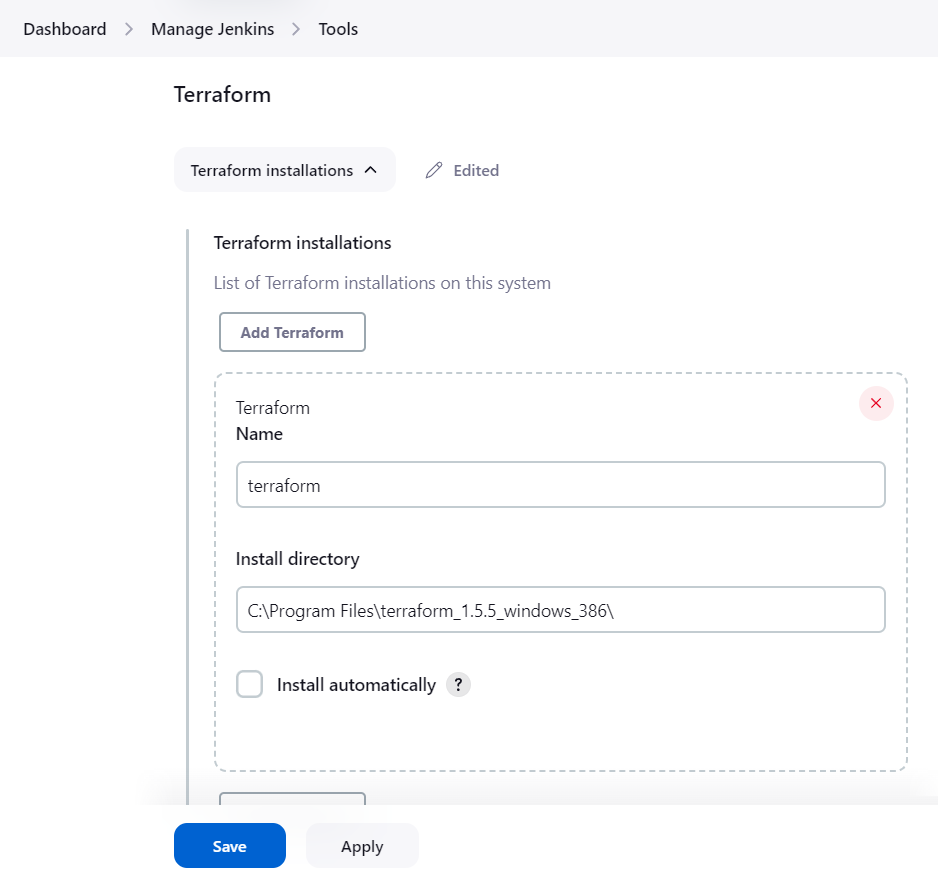Click the Install automatically label
Image resolution: width=938 pixels, height=892 pixels.
[x=357, y=685]
